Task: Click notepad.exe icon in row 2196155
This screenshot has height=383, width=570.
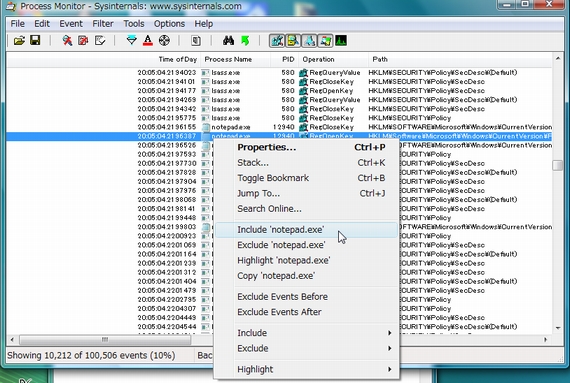Action: 206,127
